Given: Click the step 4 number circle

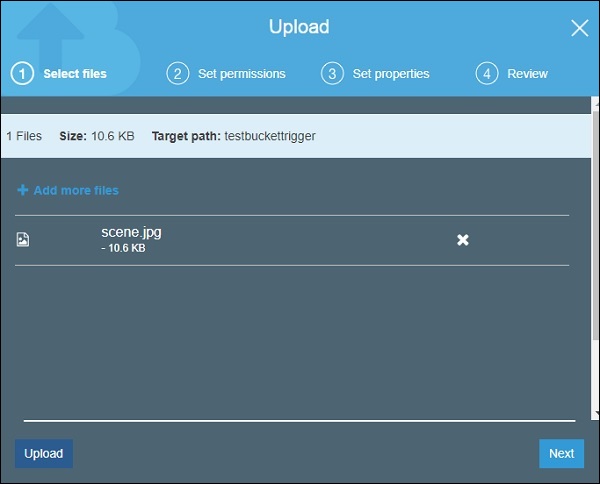Looking at the screenshot, I should point(487,73).
